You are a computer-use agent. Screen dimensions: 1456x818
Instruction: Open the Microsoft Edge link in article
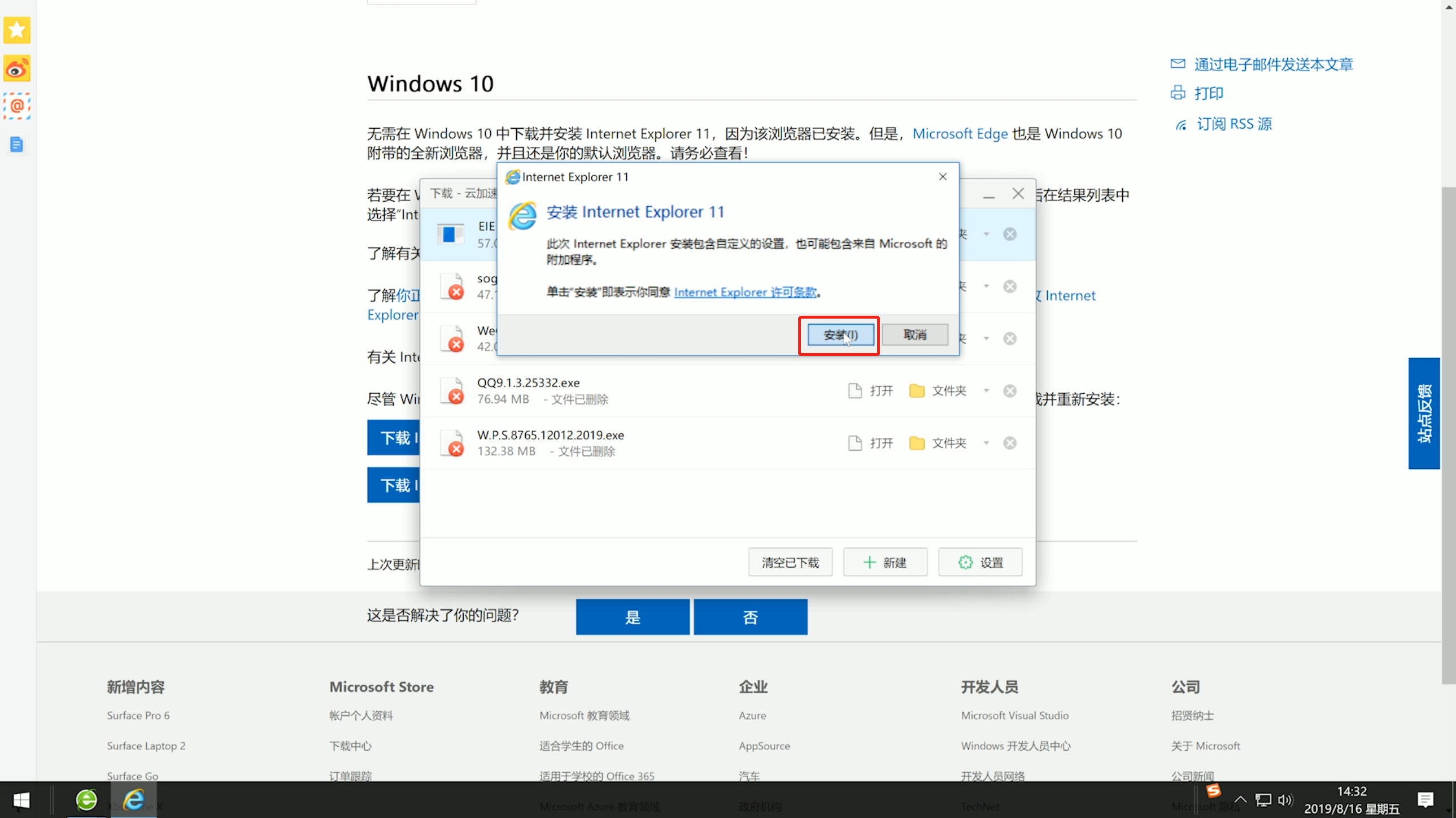960,133
